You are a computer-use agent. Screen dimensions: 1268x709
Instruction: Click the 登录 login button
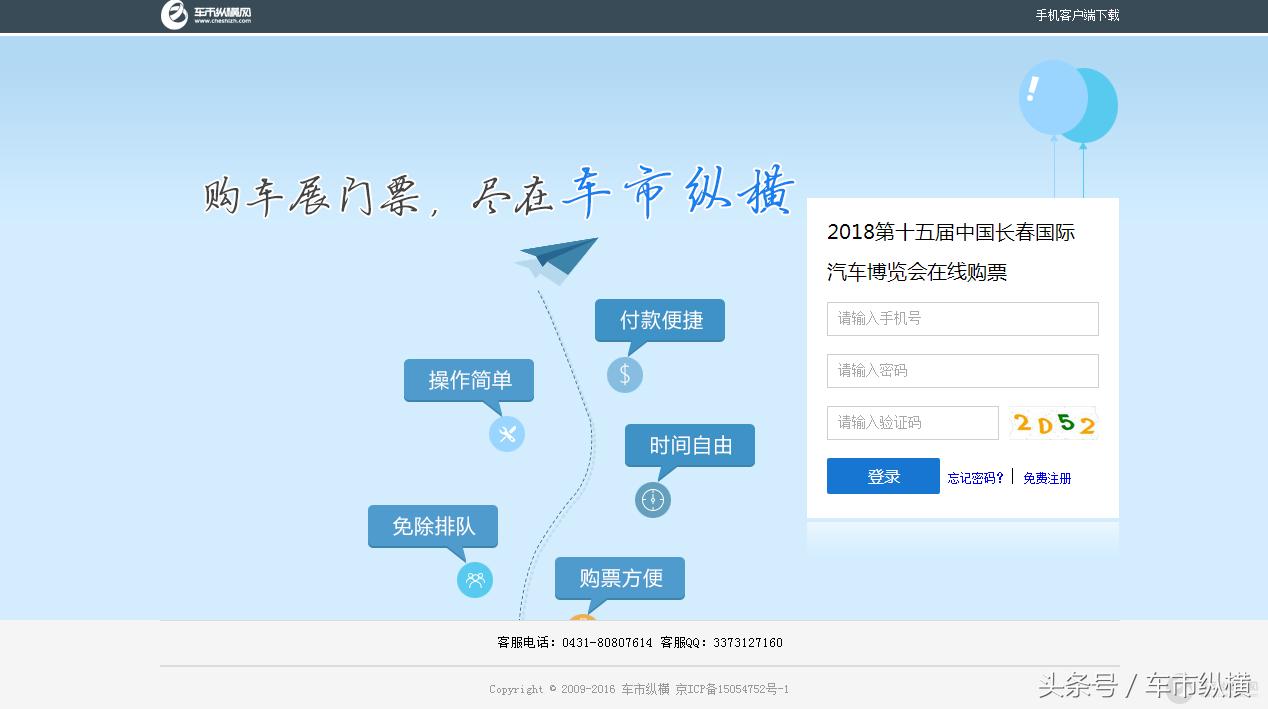coord(882,476)
